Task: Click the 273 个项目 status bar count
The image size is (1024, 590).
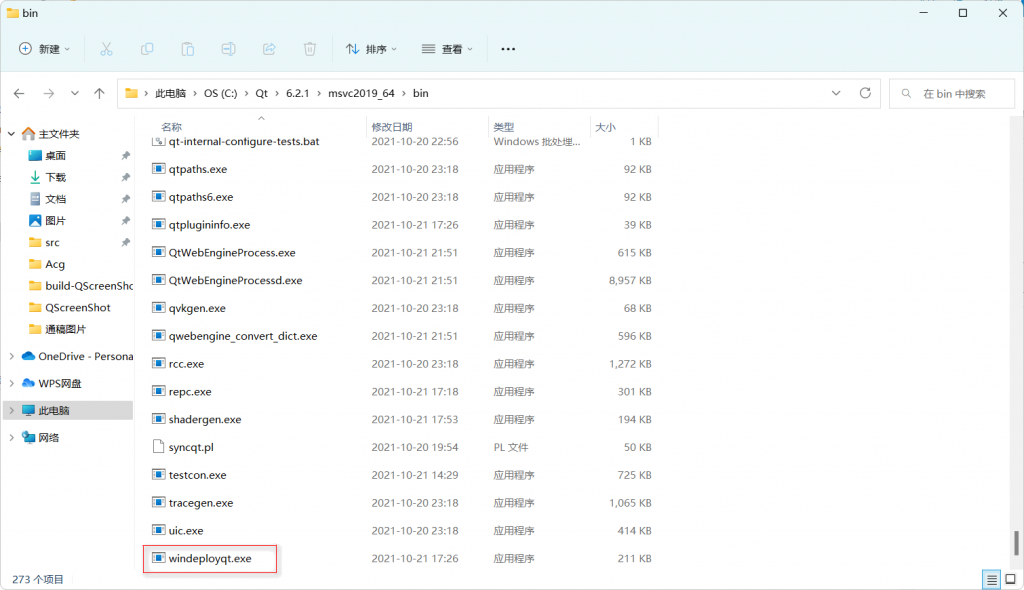Action: tap(38, 580)
